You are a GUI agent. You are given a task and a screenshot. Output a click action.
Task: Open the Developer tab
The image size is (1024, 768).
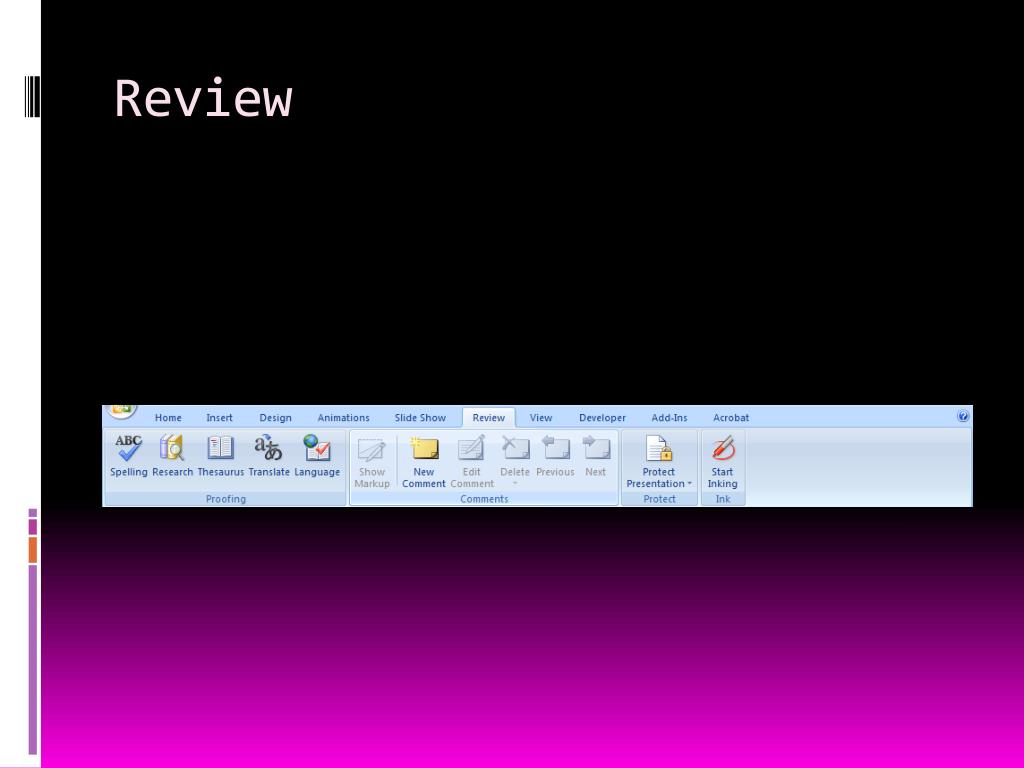tap(602, 418)
